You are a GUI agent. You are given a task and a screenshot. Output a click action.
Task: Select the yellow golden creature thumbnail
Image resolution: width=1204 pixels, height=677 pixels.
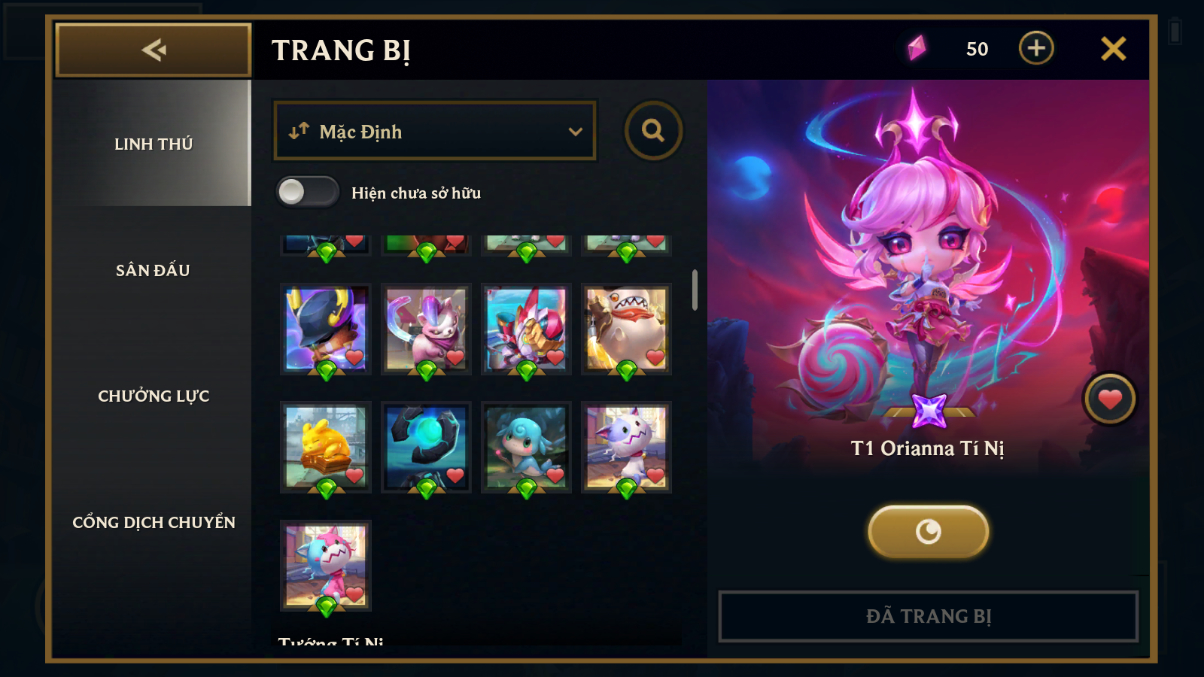tap(326, 447)
